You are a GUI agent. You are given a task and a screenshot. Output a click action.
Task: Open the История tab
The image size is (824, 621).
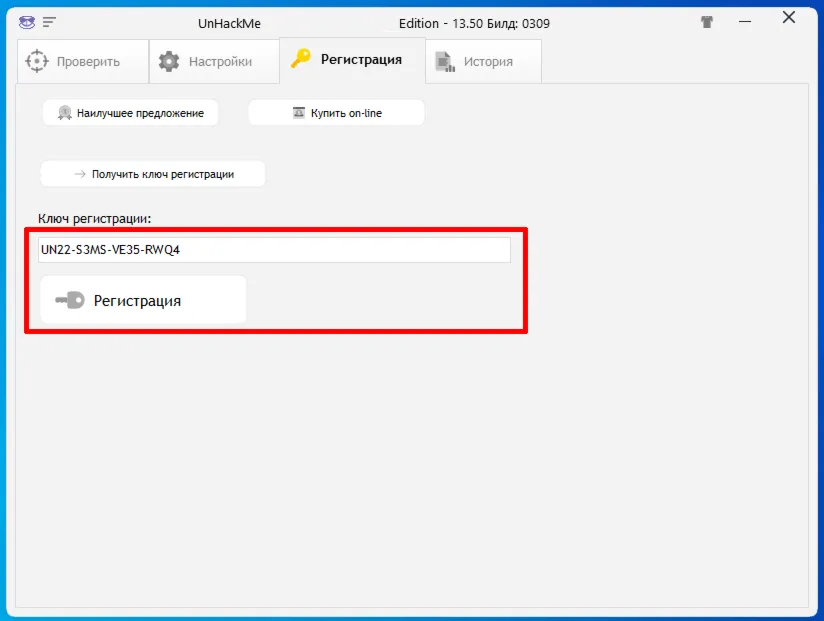[x=483, y=61]
